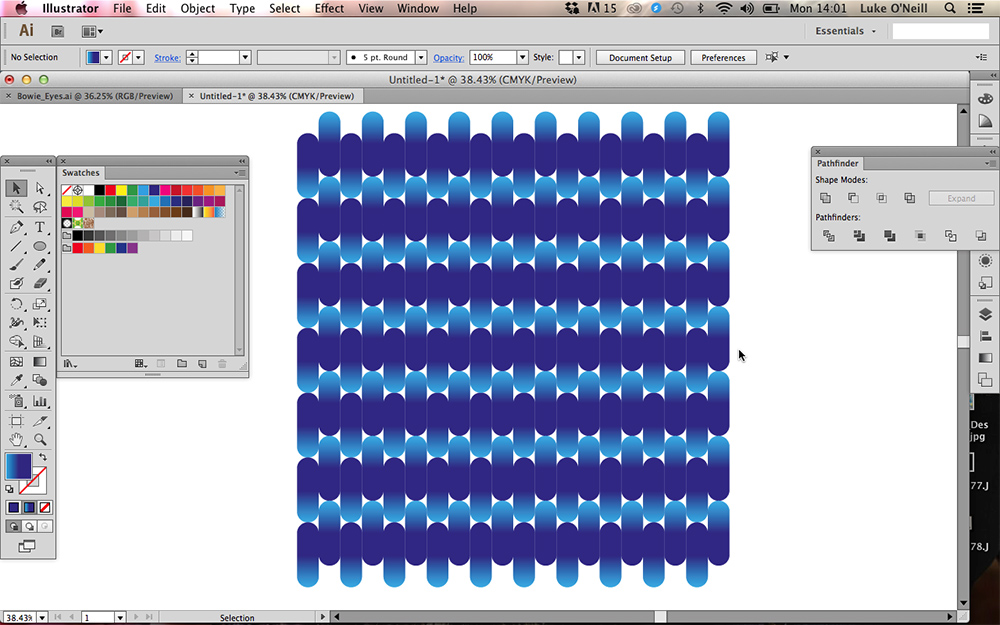Open the Object menu
This screenshot has height=625, width=1000.
pos(198,8)
